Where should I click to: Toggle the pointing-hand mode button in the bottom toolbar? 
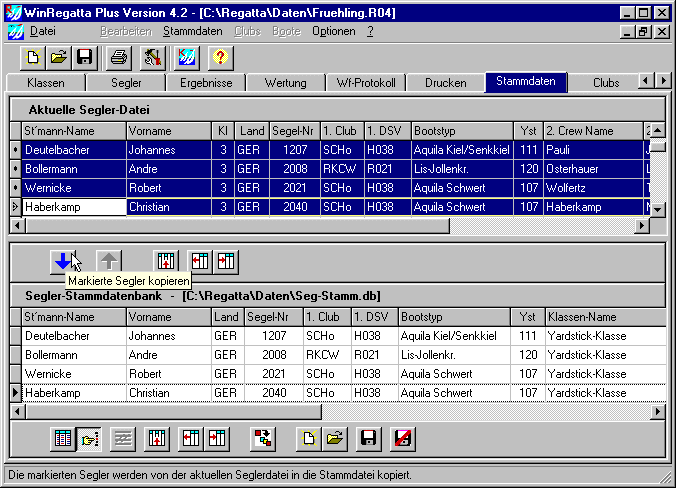(x=89, y=437)
